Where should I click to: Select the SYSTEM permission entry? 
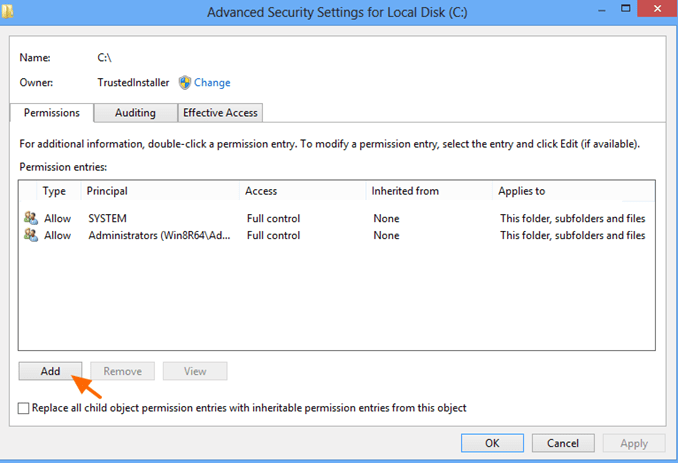(x=336, y=218)
